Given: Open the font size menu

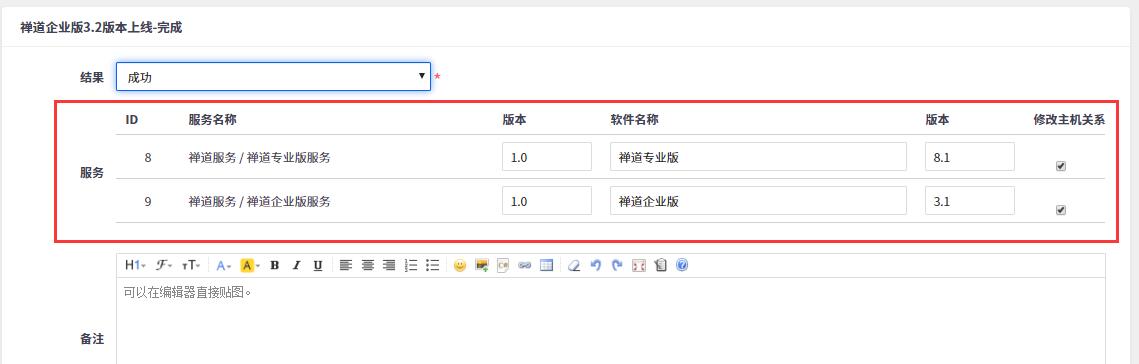Looking at the screenshot, I should click(x=190, y=266).
